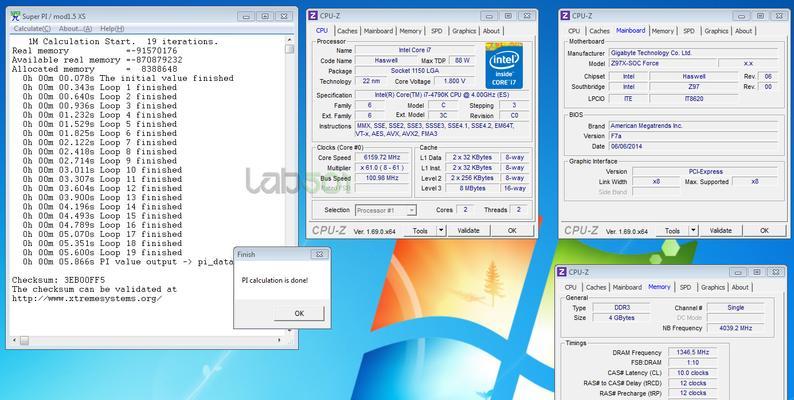
Task: Click Validate button in CPU window
Action: pos(468,231)
